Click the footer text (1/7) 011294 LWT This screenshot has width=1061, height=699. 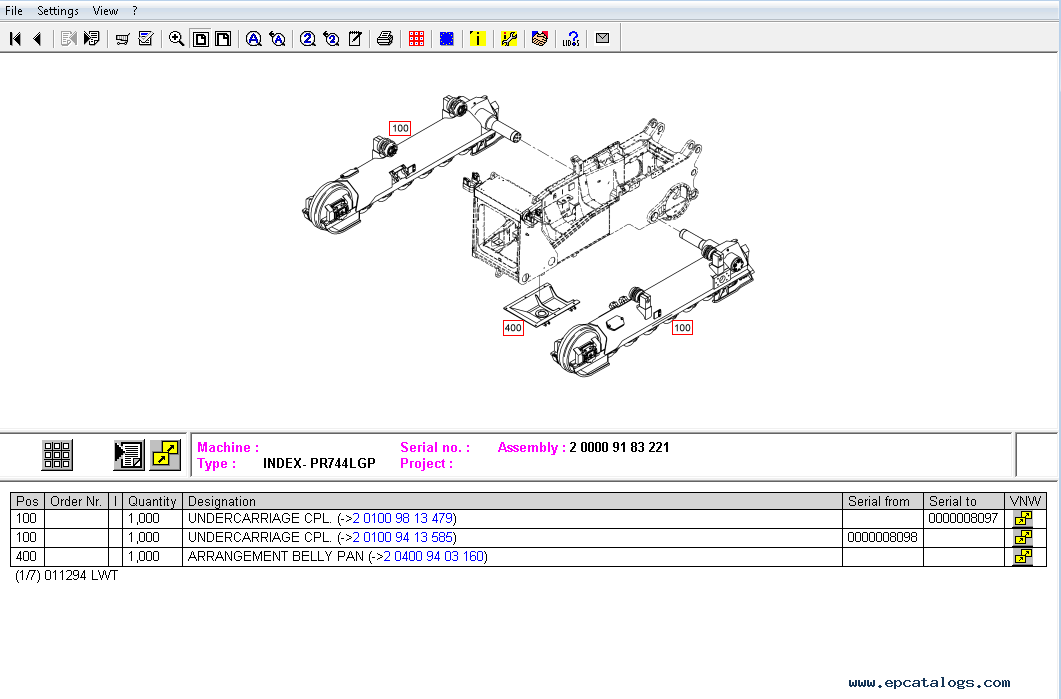coord(66,576)
